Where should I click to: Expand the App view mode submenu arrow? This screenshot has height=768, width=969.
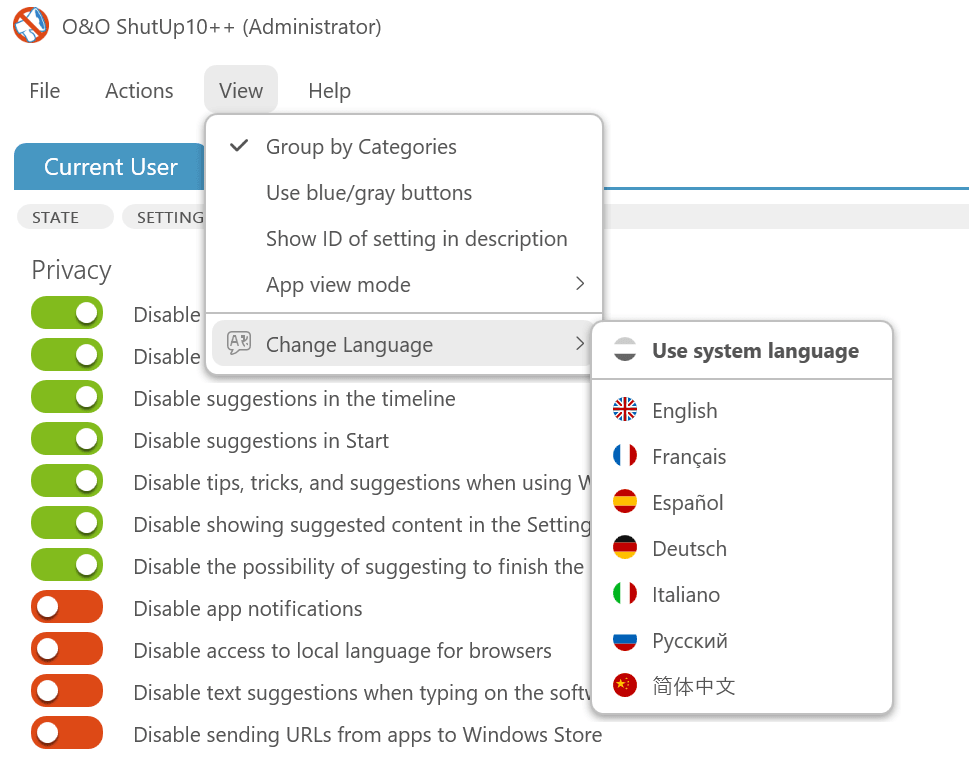pos(580,284)
